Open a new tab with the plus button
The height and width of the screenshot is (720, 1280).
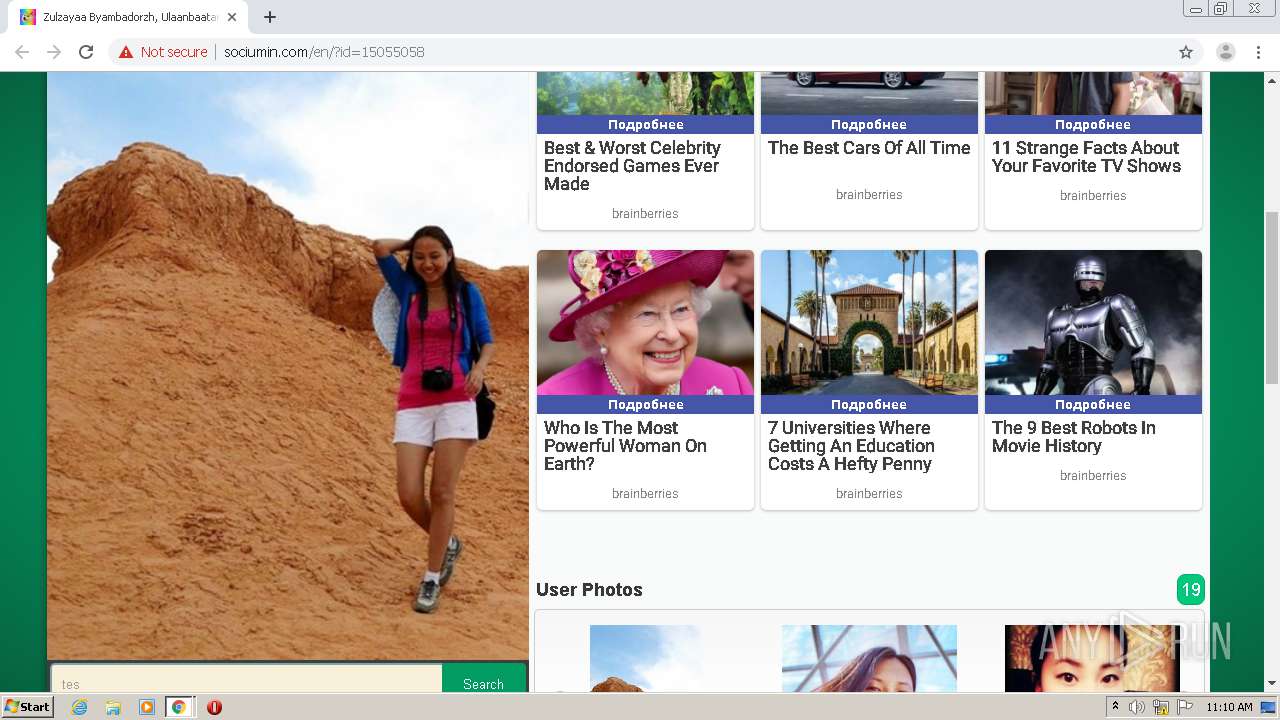click(x=270, y=17)
